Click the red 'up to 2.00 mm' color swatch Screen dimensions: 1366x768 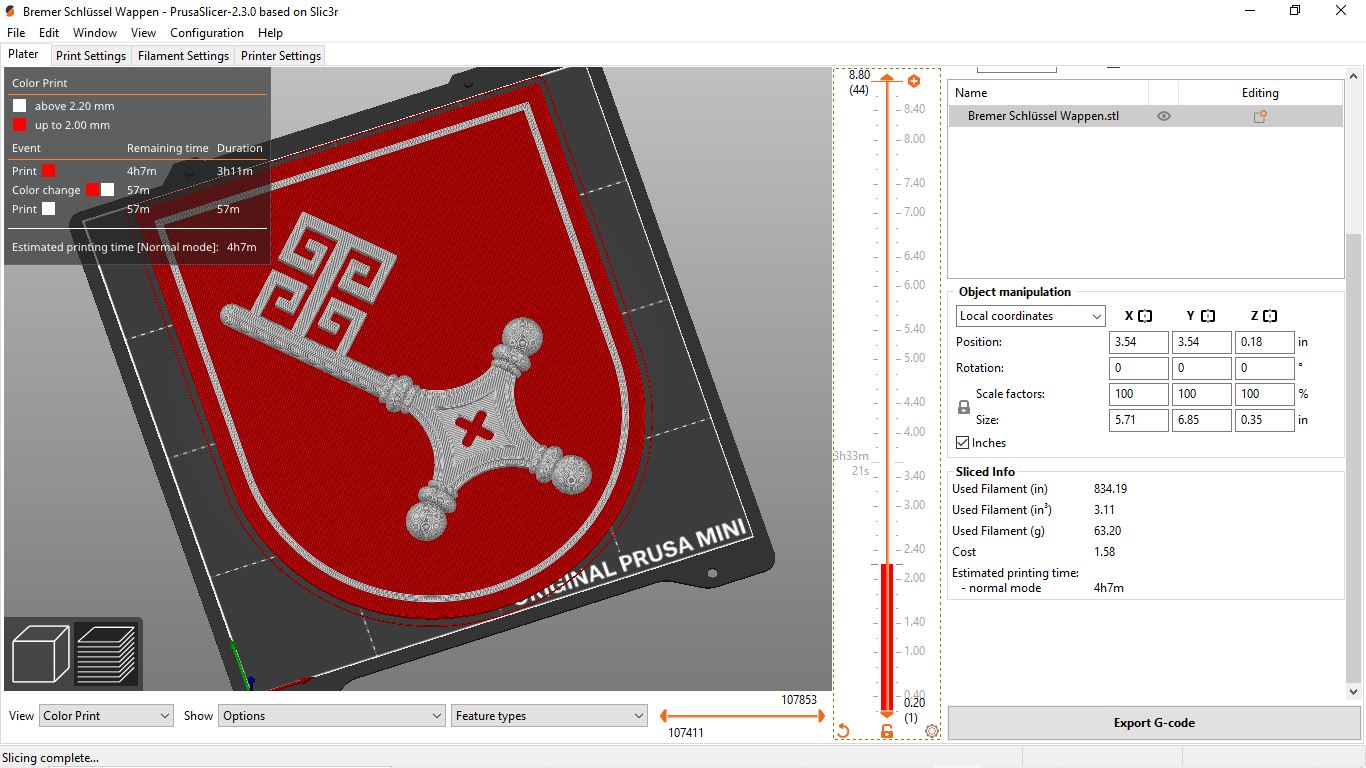click(20, 124)
